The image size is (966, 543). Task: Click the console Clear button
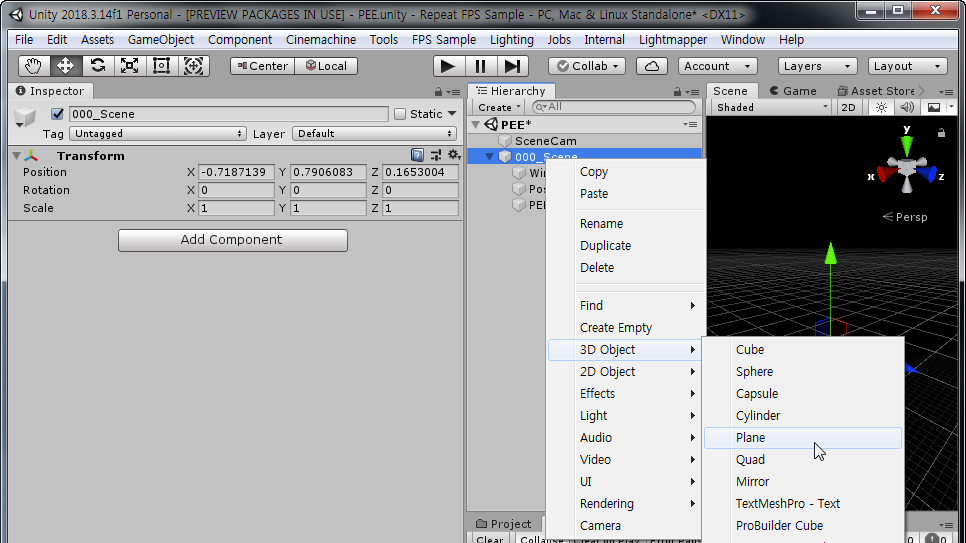[490, 539]
